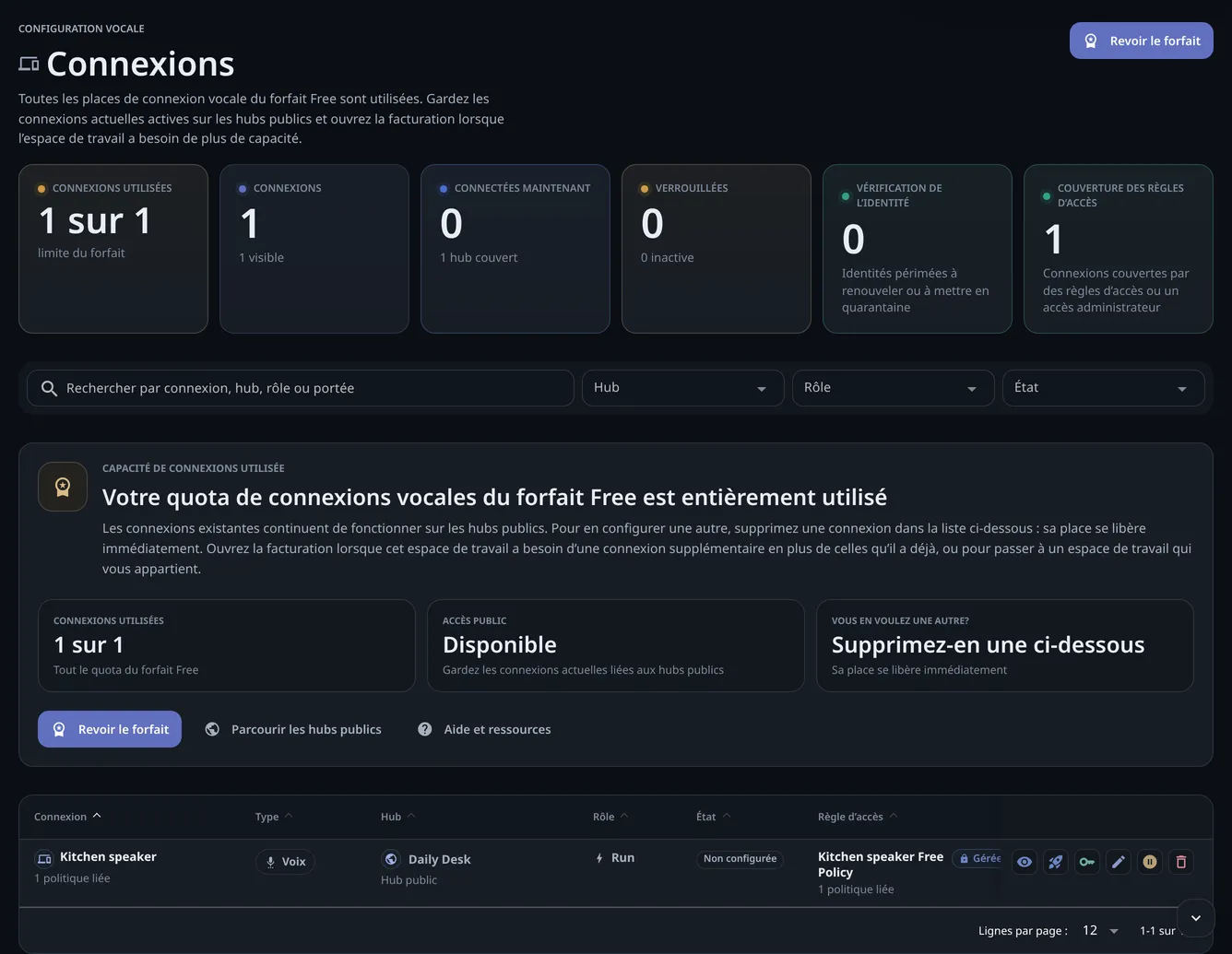The width and height of the screenshot is (1232, 954).
Task: Sort table by État column header
Action: tap(714, 817)
